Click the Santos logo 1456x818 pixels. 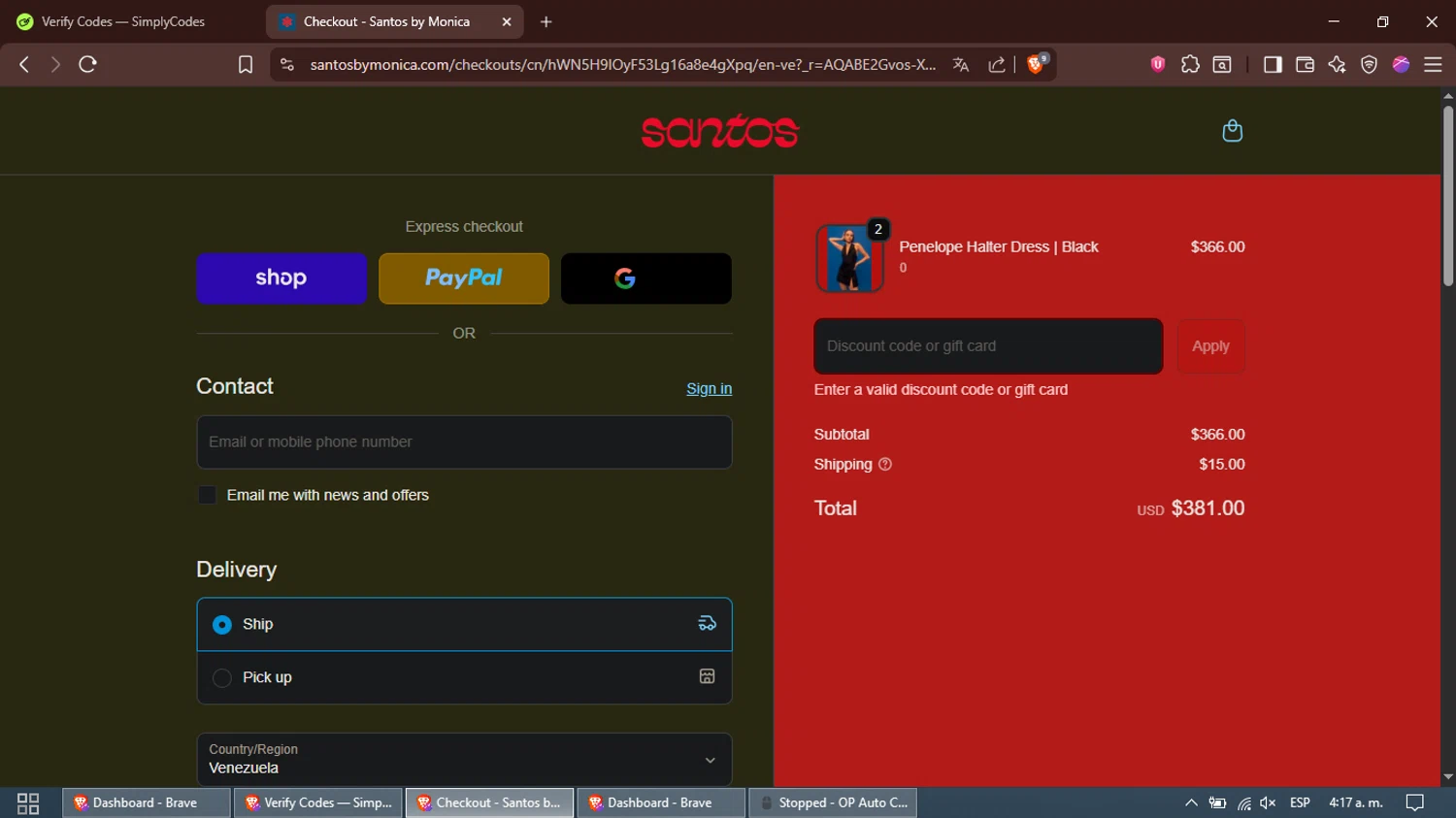coord(719,131)
